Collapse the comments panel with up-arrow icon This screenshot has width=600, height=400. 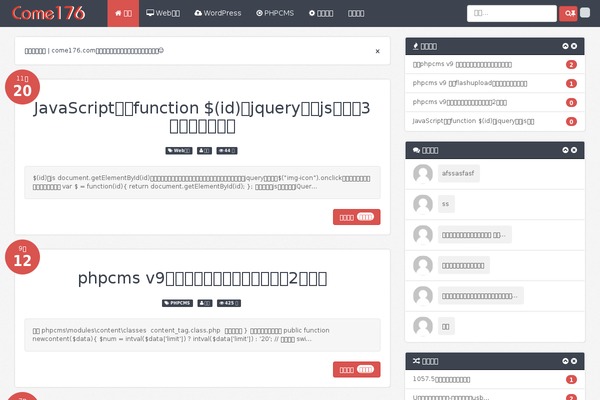pos(565,150)
